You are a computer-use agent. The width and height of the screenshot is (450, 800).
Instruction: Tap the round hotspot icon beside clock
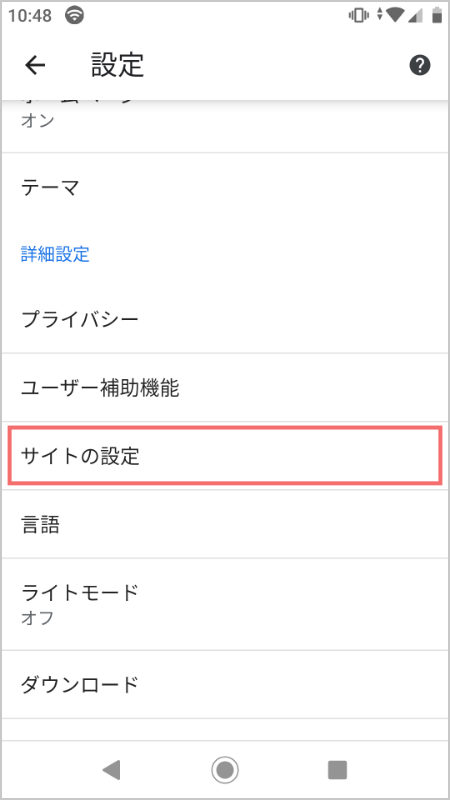tap(74, 16)
